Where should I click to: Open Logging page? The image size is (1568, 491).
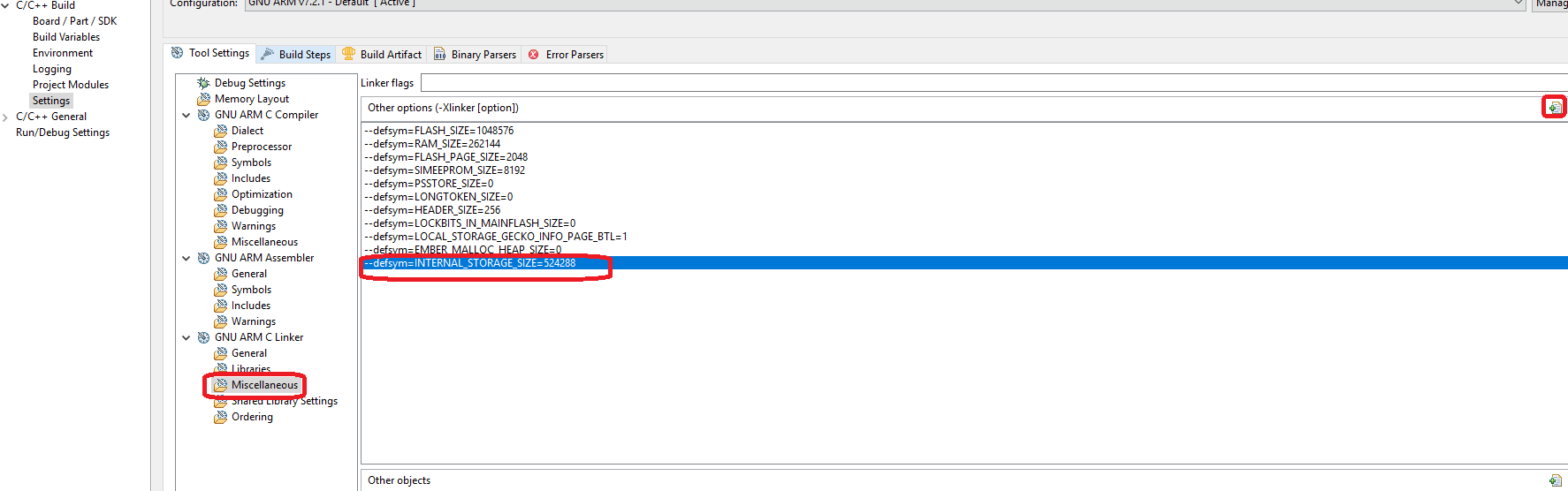pyautogui.click(x=52, y=69)
